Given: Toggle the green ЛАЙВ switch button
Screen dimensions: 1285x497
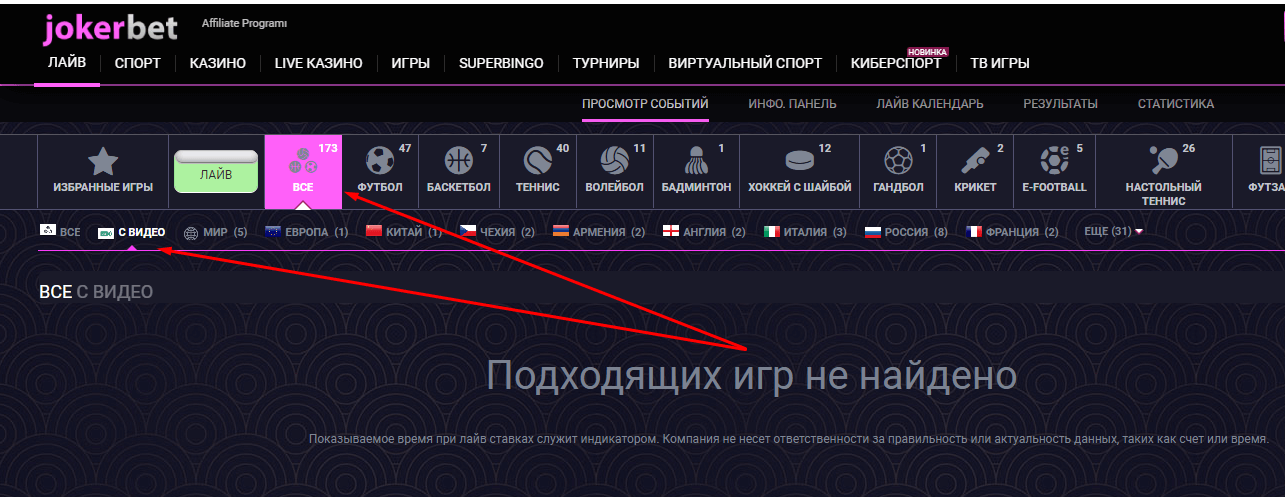Looking at the screenshot, I should 216,172.
